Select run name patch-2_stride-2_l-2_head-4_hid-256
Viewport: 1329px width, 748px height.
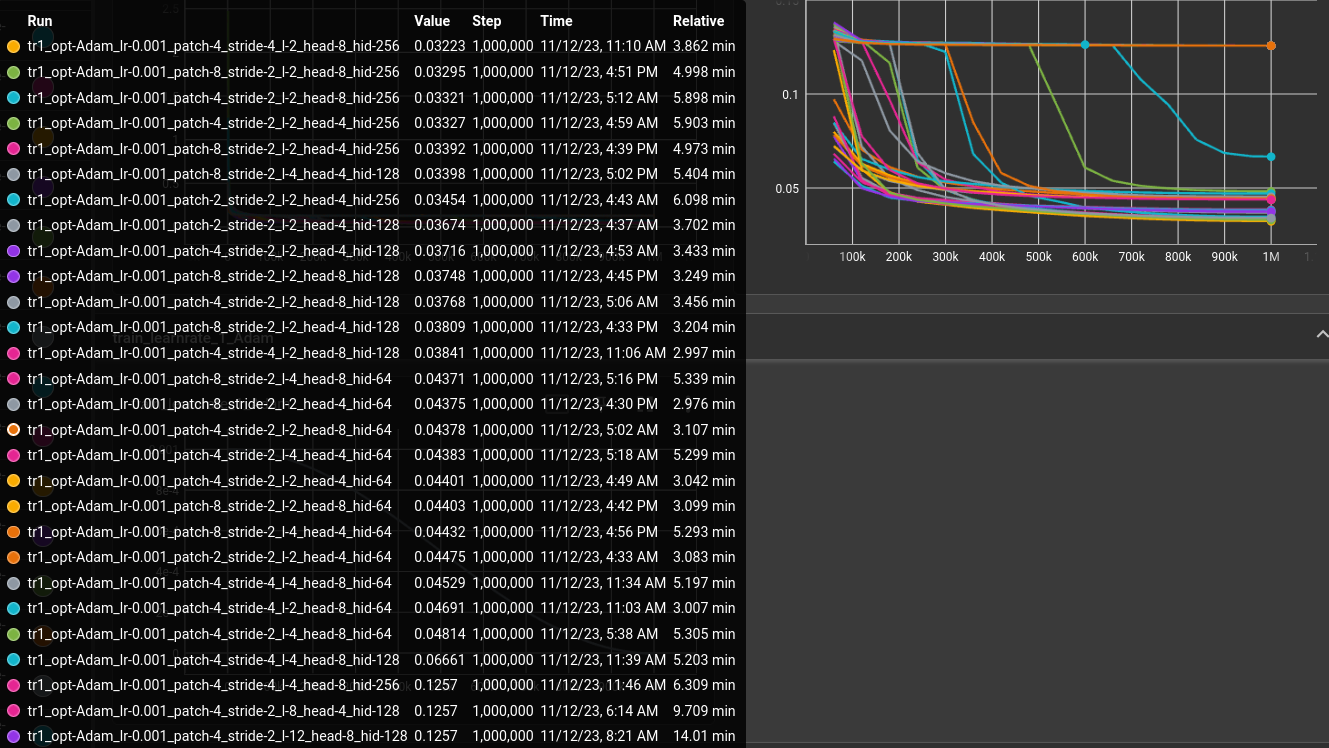[x=213, y=200]
